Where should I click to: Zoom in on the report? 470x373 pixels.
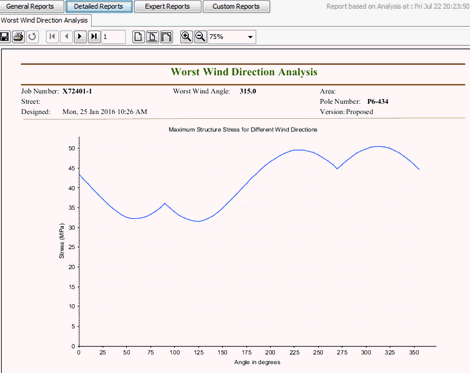(186, 37)
